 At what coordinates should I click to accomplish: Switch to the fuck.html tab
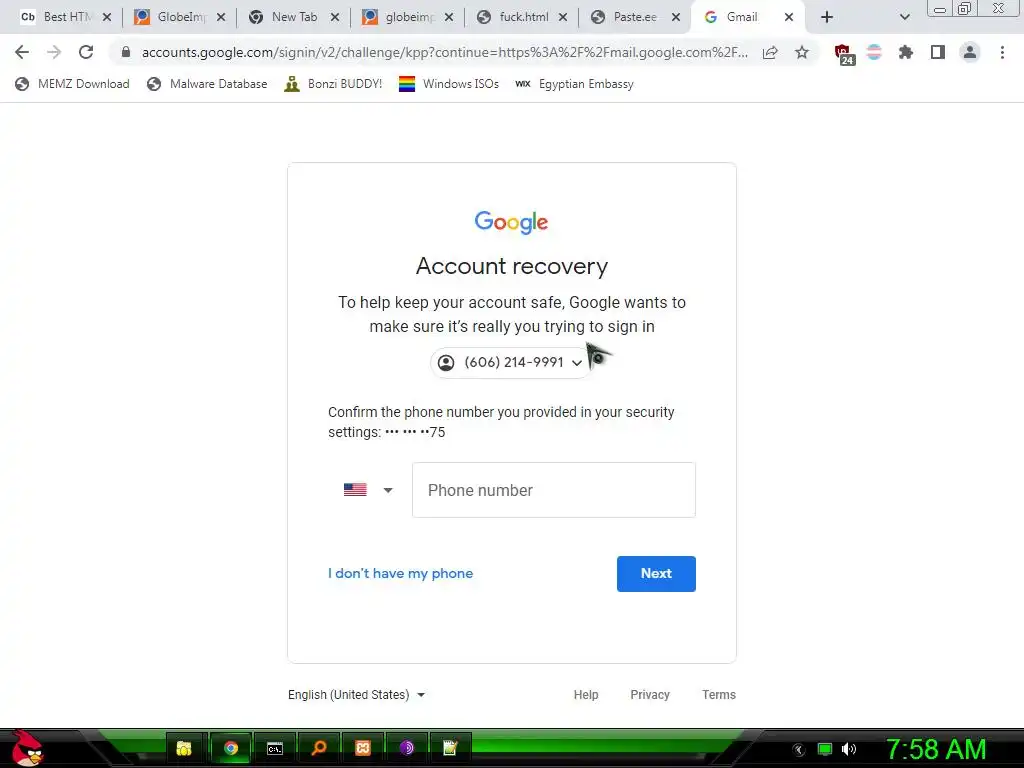click(x=522, y=17)
